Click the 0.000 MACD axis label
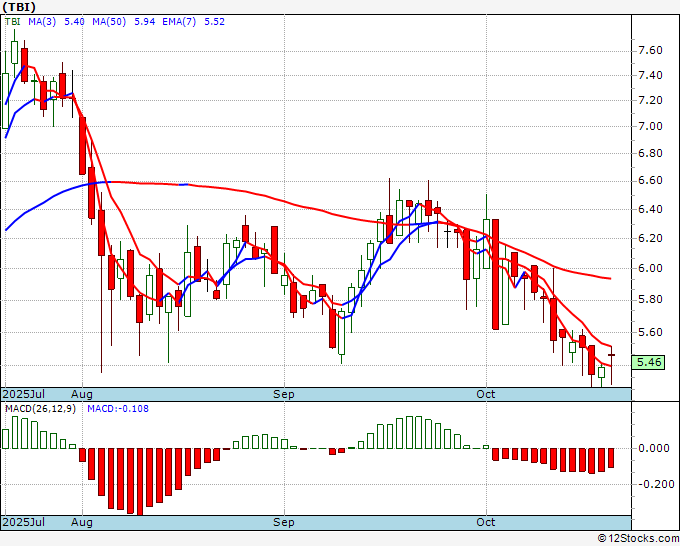680x546 pixels. [x=654, y=448]
